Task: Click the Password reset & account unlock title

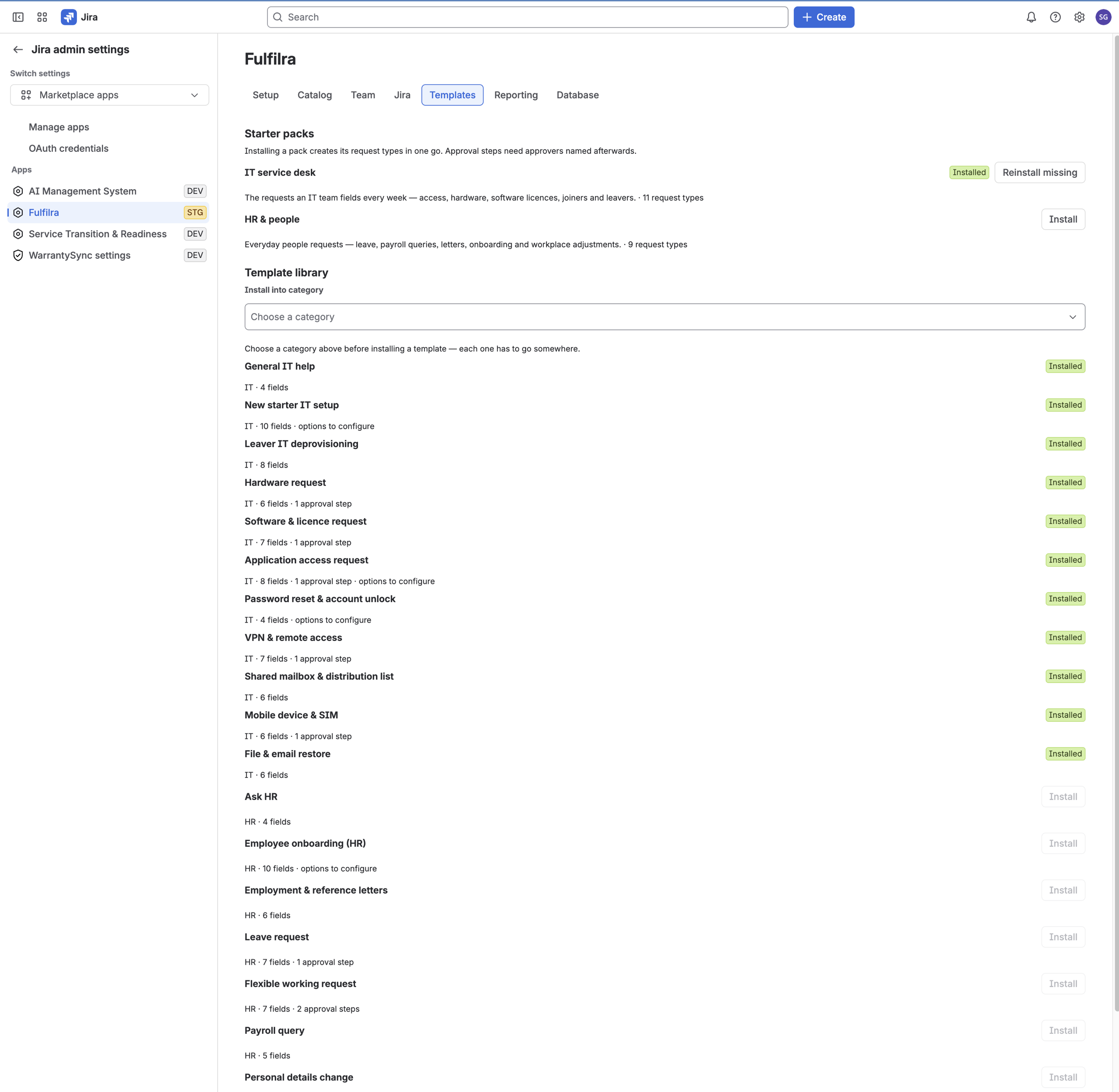Action: click(x=320, y=599)
